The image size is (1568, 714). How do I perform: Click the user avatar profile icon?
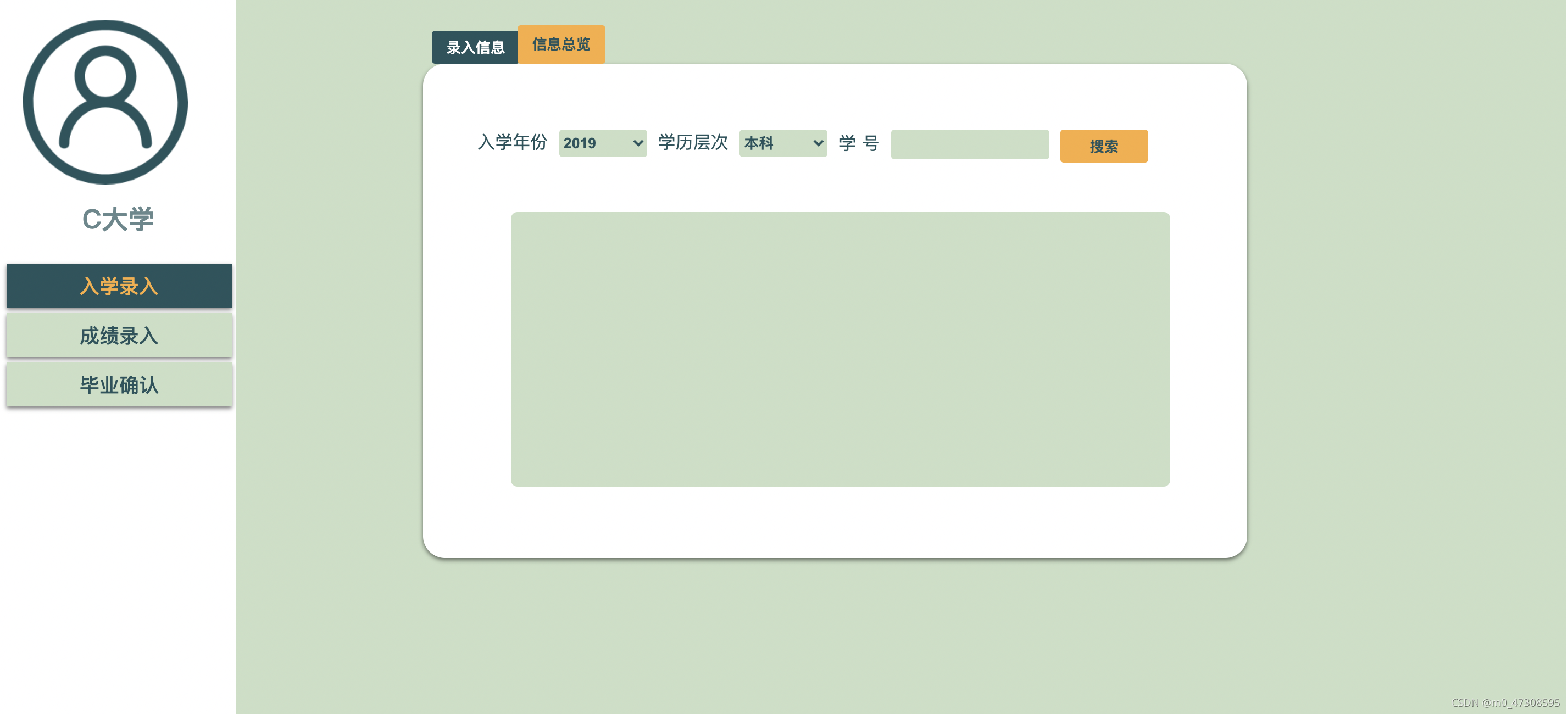105,102
